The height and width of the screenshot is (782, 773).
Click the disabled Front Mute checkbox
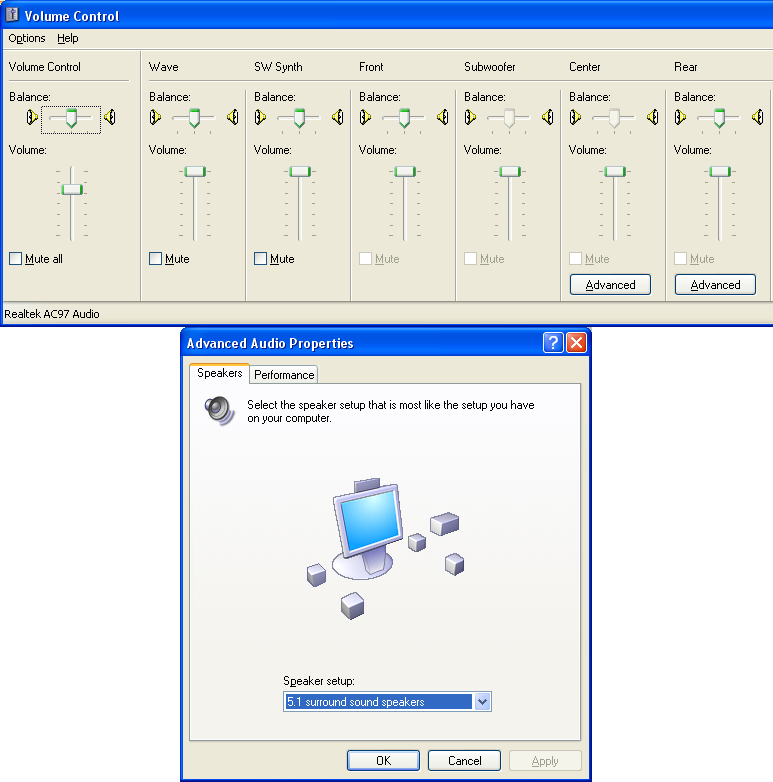366,258
